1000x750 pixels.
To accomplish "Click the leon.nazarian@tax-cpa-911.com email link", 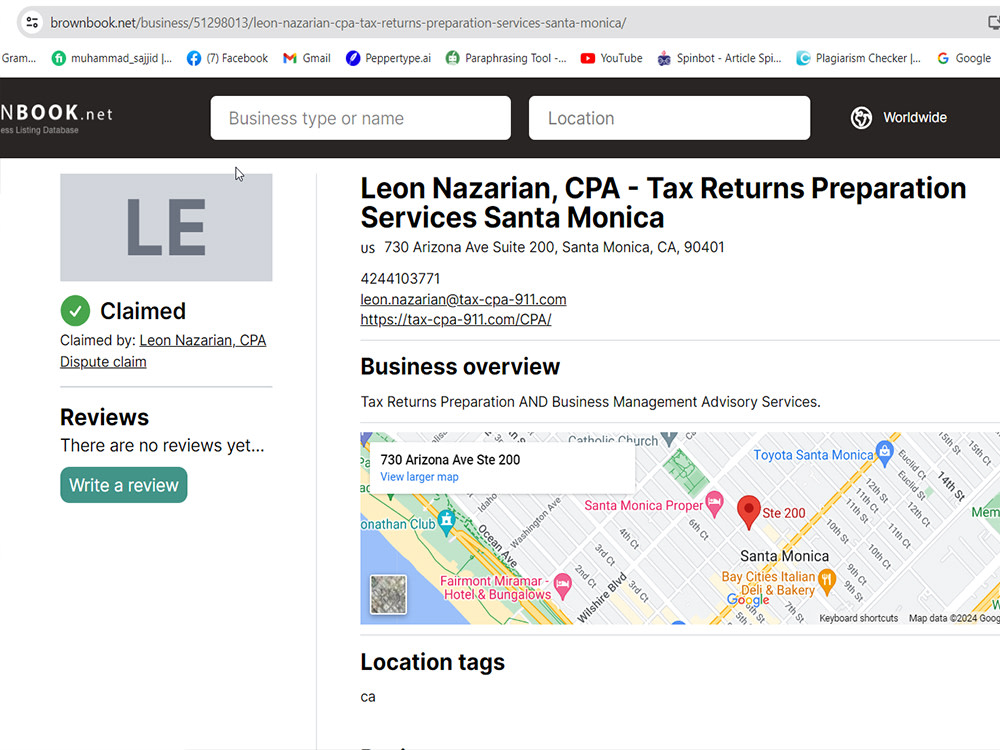I will (x=463, y=300).
